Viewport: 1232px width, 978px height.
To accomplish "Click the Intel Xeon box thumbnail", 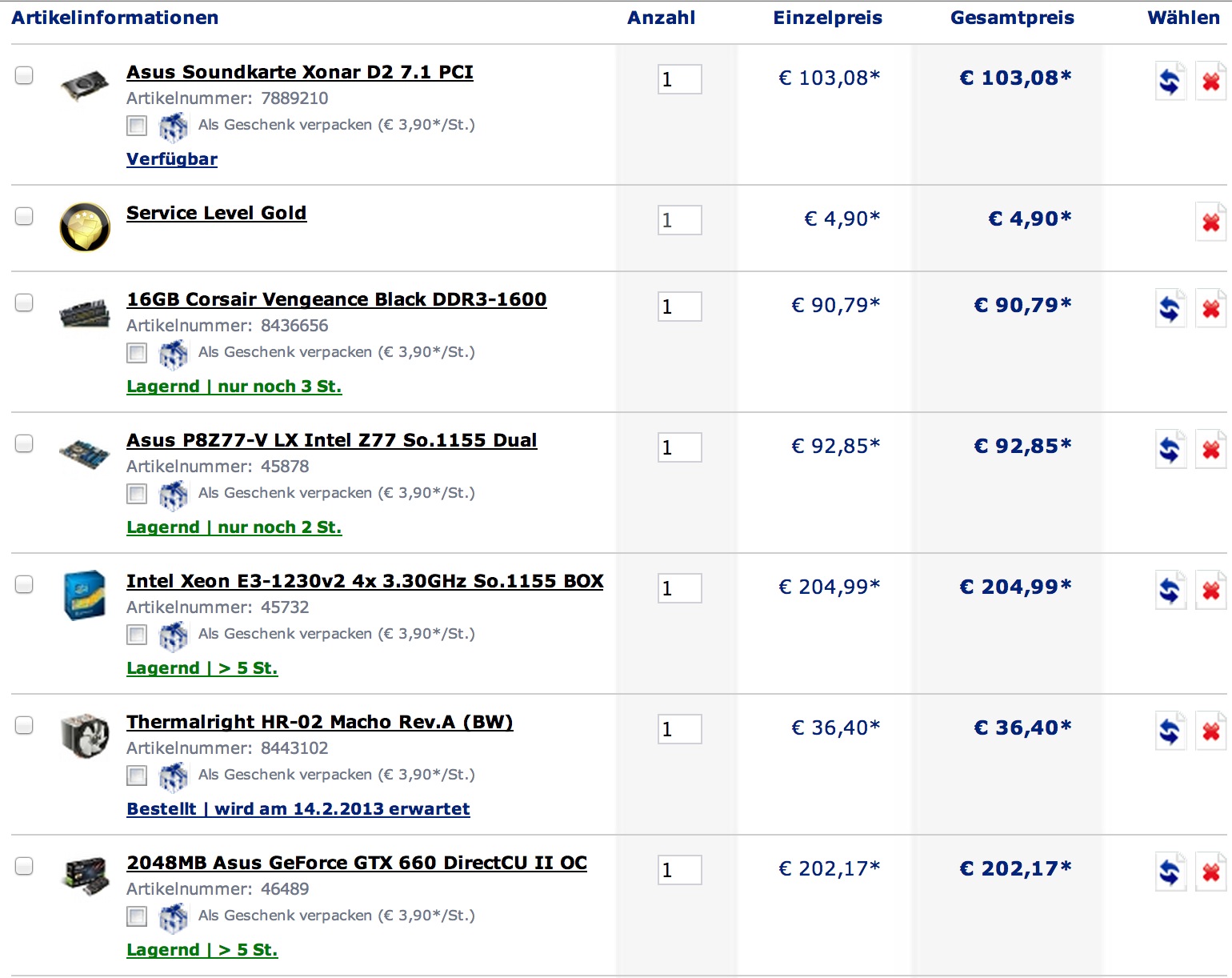I will (85, 595).
